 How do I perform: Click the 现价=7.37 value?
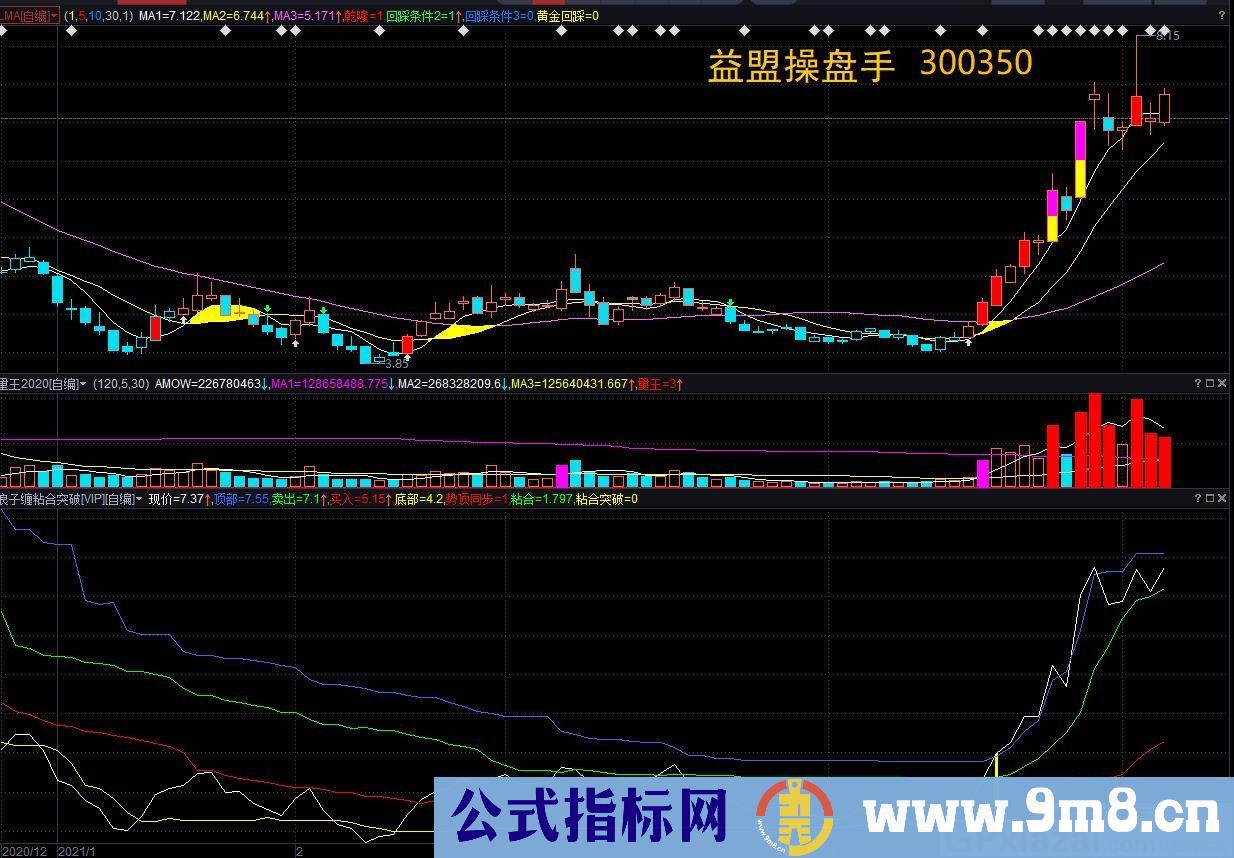pos(176,499)
